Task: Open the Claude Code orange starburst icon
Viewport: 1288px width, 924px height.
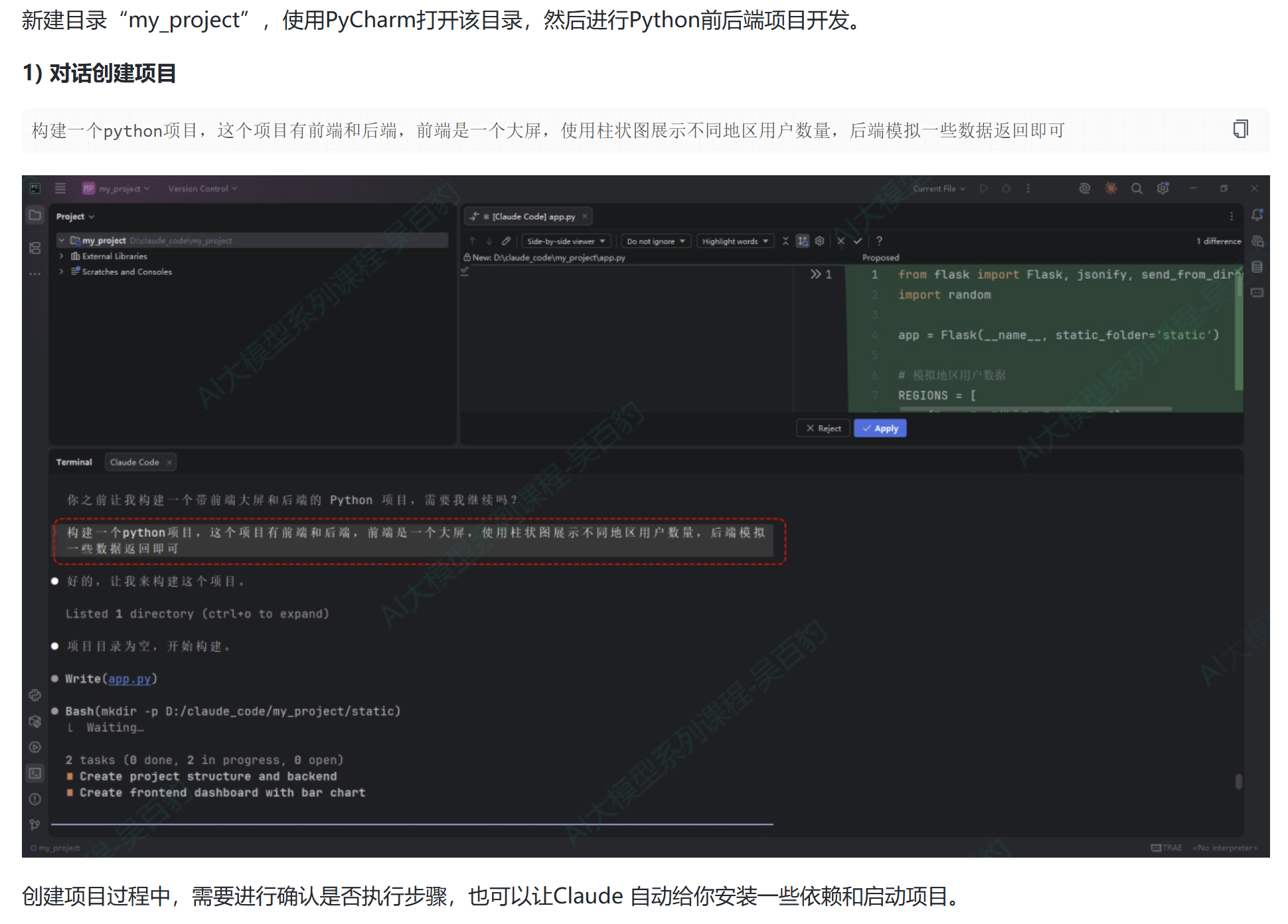Action: coord(1111,189)
